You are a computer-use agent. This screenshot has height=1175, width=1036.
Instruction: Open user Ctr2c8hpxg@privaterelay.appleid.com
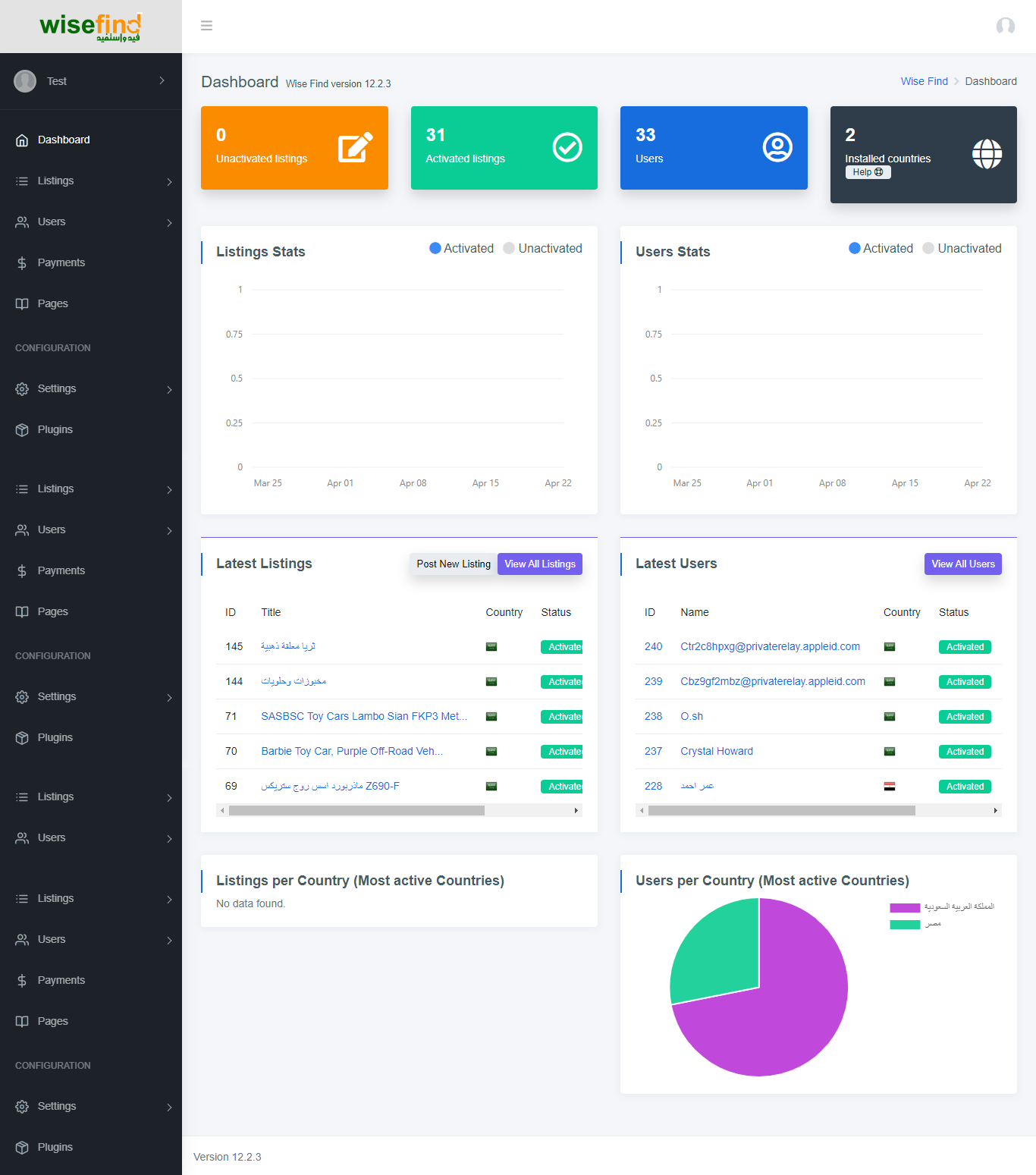770,647
